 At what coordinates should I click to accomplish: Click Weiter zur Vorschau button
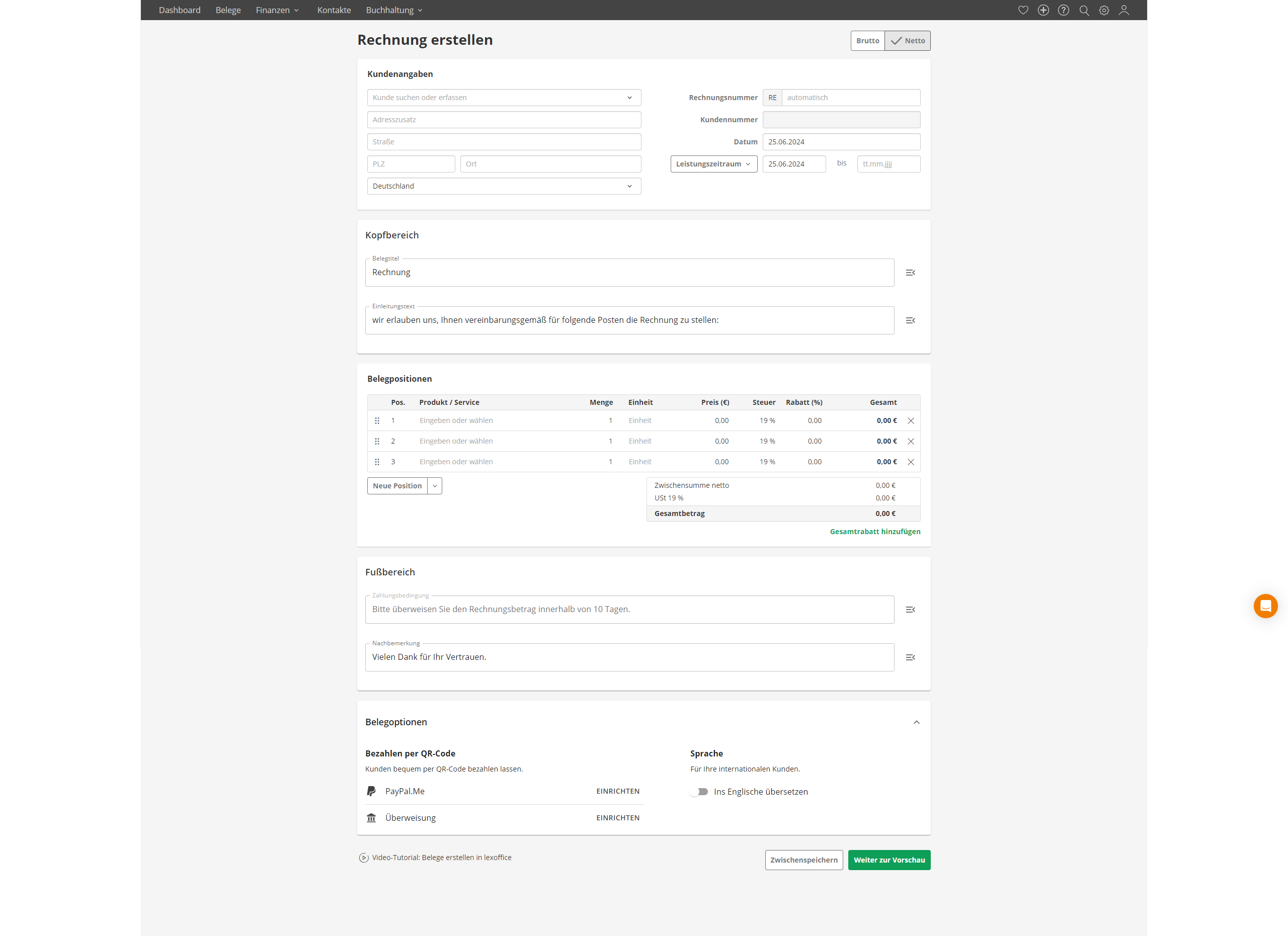[x=889, y=860]
